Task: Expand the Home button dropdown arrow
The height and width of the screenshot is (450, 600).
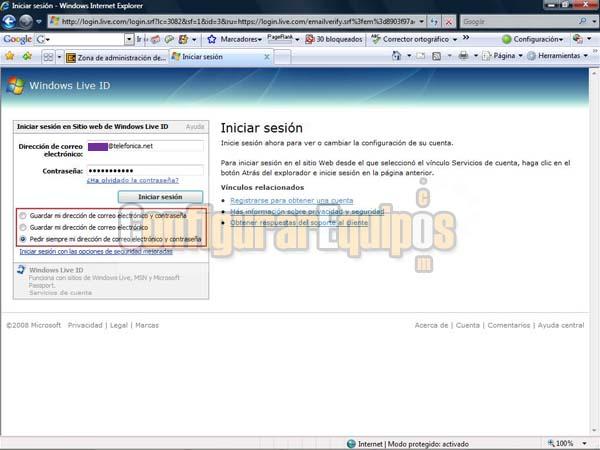Action: [x=409, y=56]
